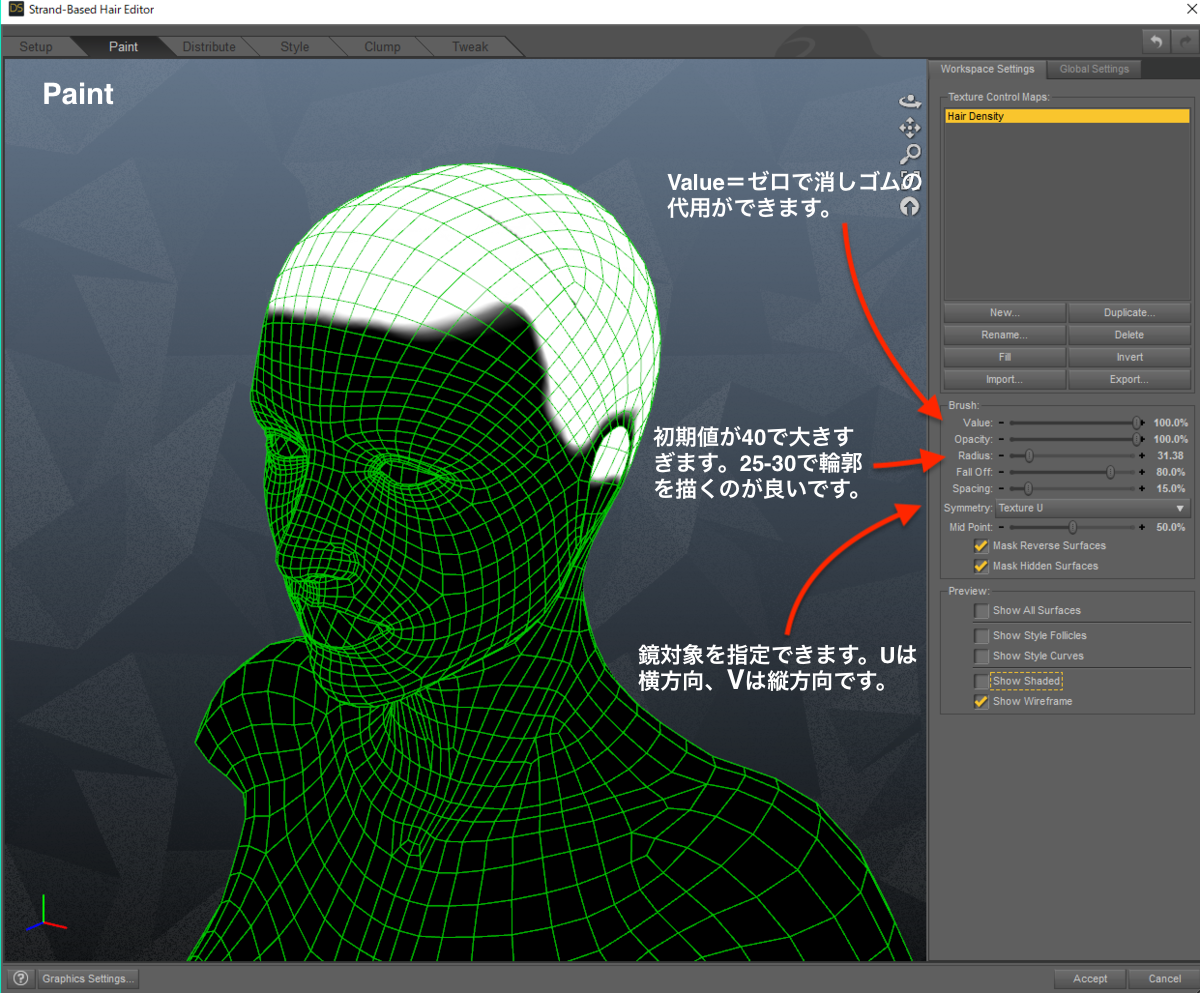The height and width of the screenshot is (993, 1200).
Task: Click the reset view arrow icon
Action: [x=910, y=207]
